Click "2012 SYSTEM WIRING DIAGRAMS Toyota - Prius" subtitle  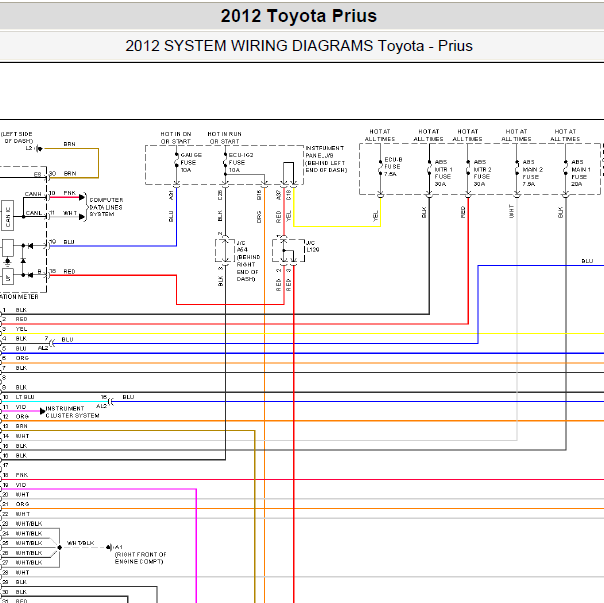299,46
